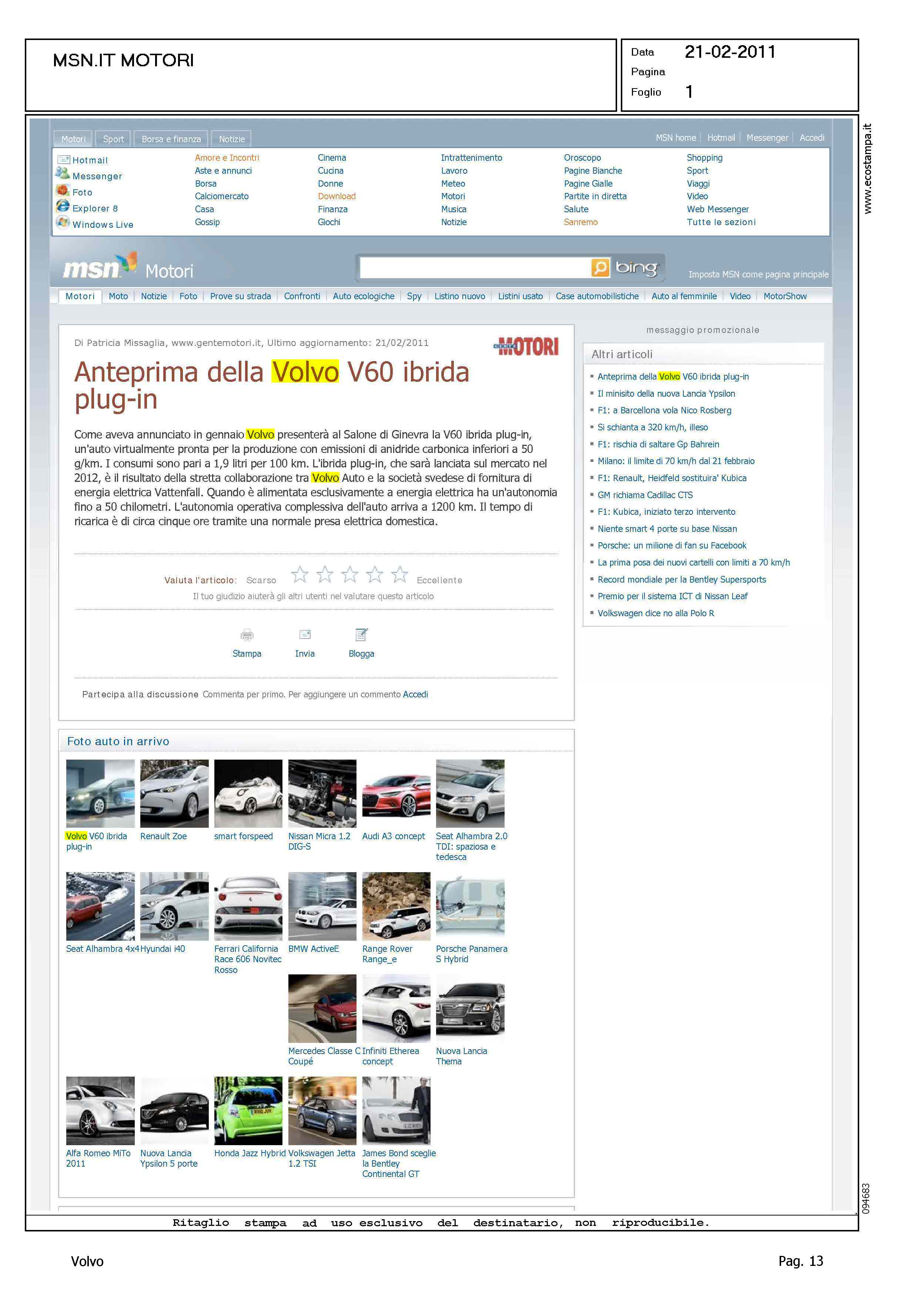Open the Borsa e finanza tab
Viewport: 924px width, 1297px height.
171,139
